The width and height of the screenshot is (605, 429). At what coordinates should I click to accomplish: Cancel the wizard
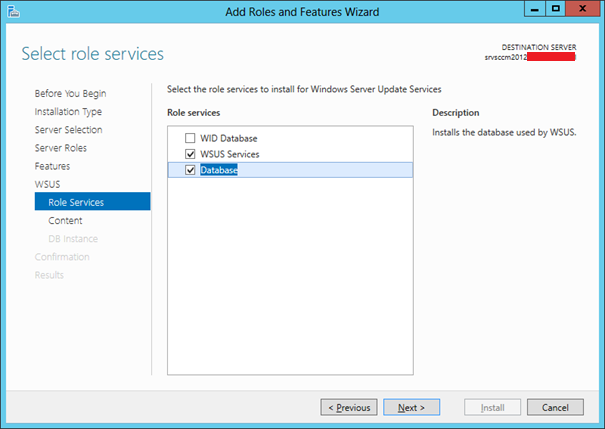click(555, 407)
